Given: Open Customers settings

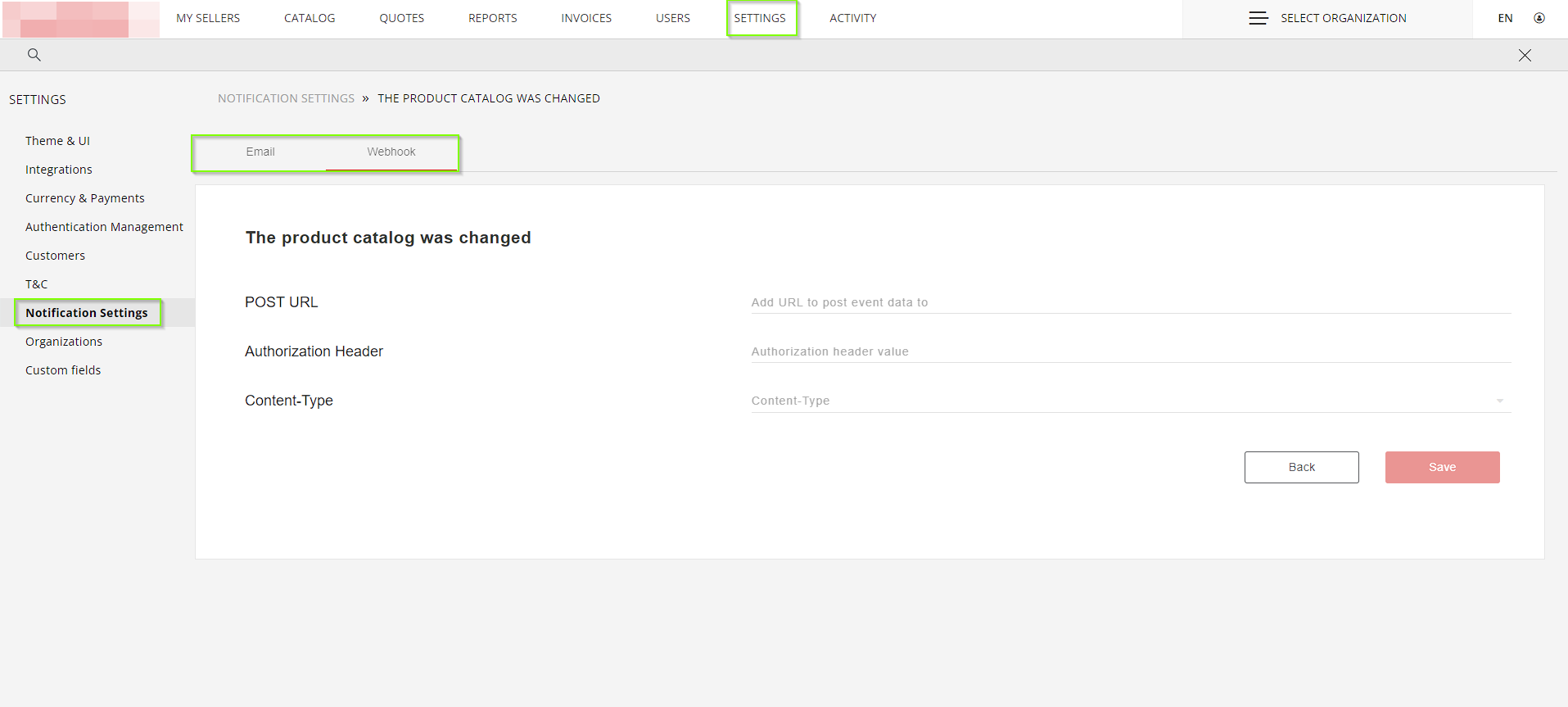Looking at the screenshot, I should pyautogui.click(x=55, y=256).
